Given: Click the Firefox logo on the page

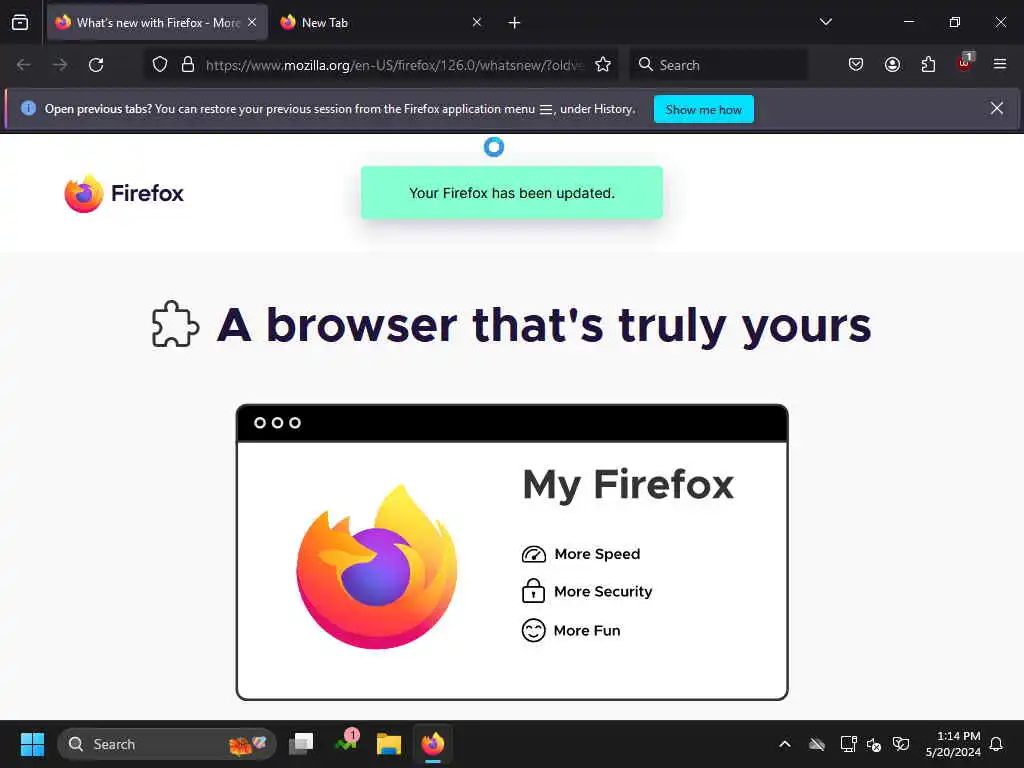Looking at the screenshot, I should (x=124, y=193).
